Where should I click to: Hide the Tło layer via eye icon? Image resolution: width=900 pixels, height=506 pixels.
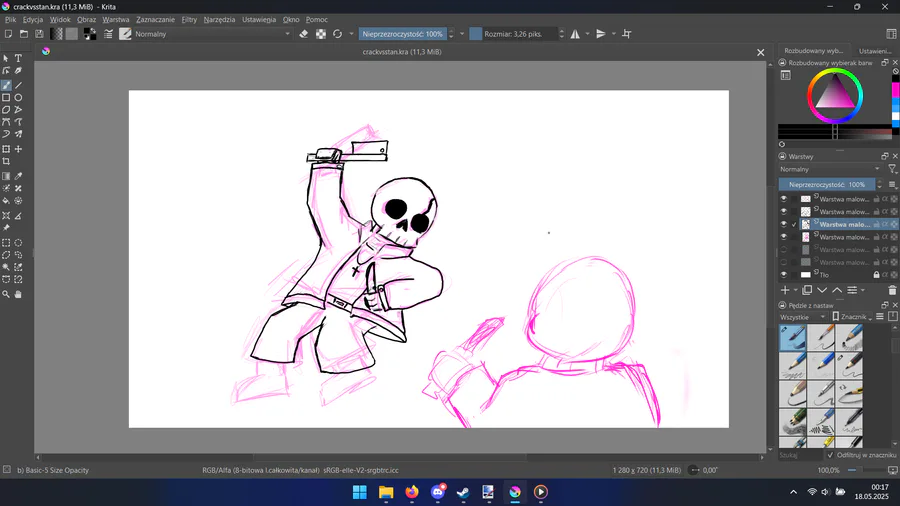coord(783,275)
